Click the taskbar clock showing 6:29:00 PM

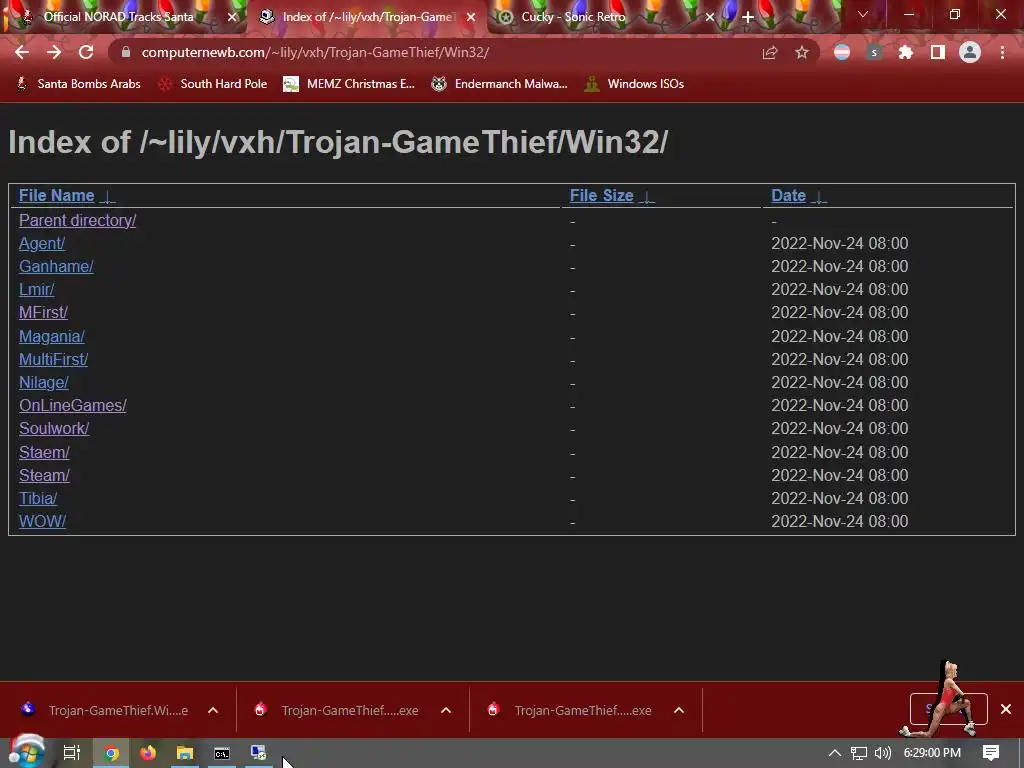[x=932, y=753]
